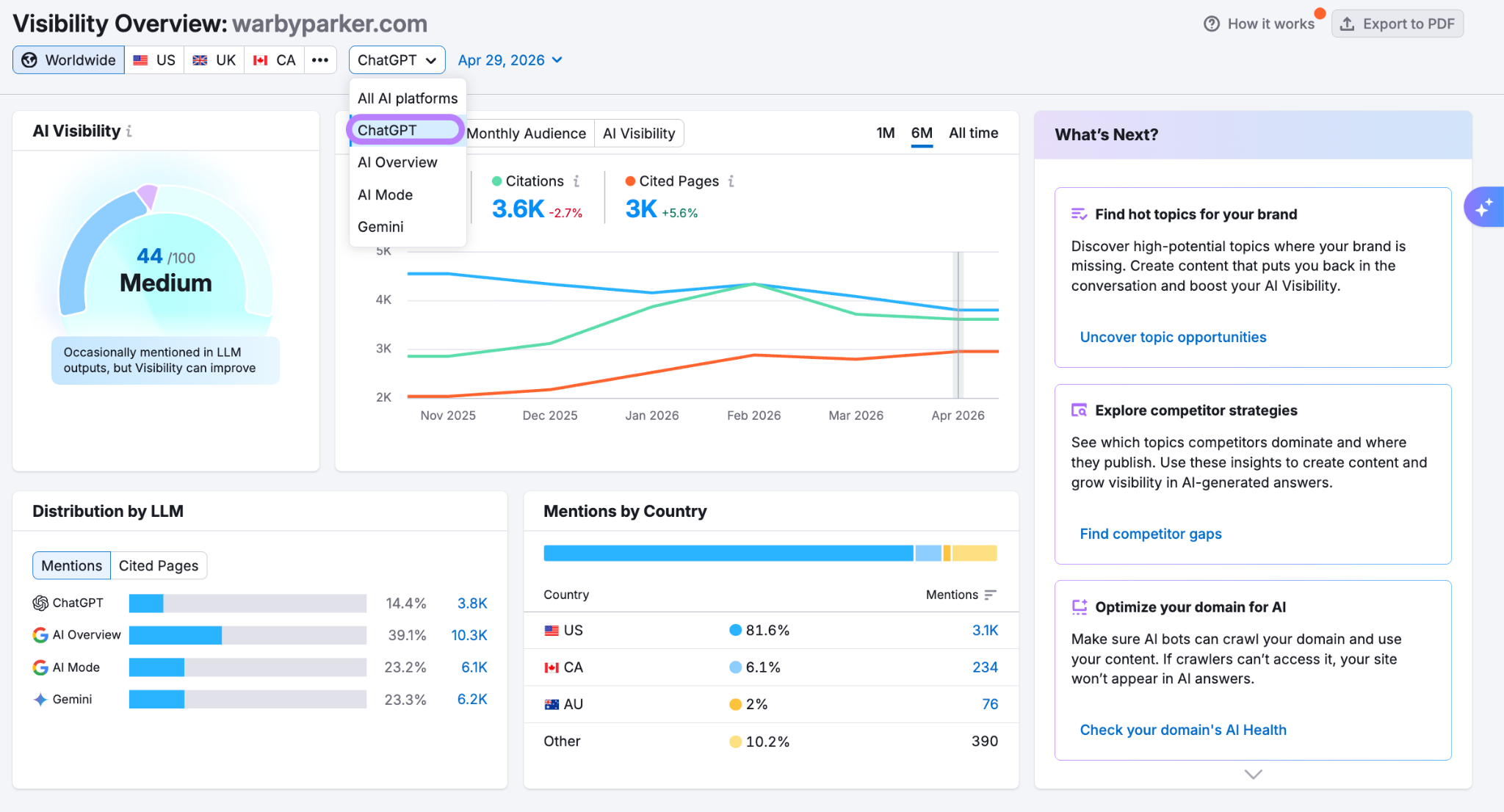Click the Export to PDF upload icon

point(1347,23)
